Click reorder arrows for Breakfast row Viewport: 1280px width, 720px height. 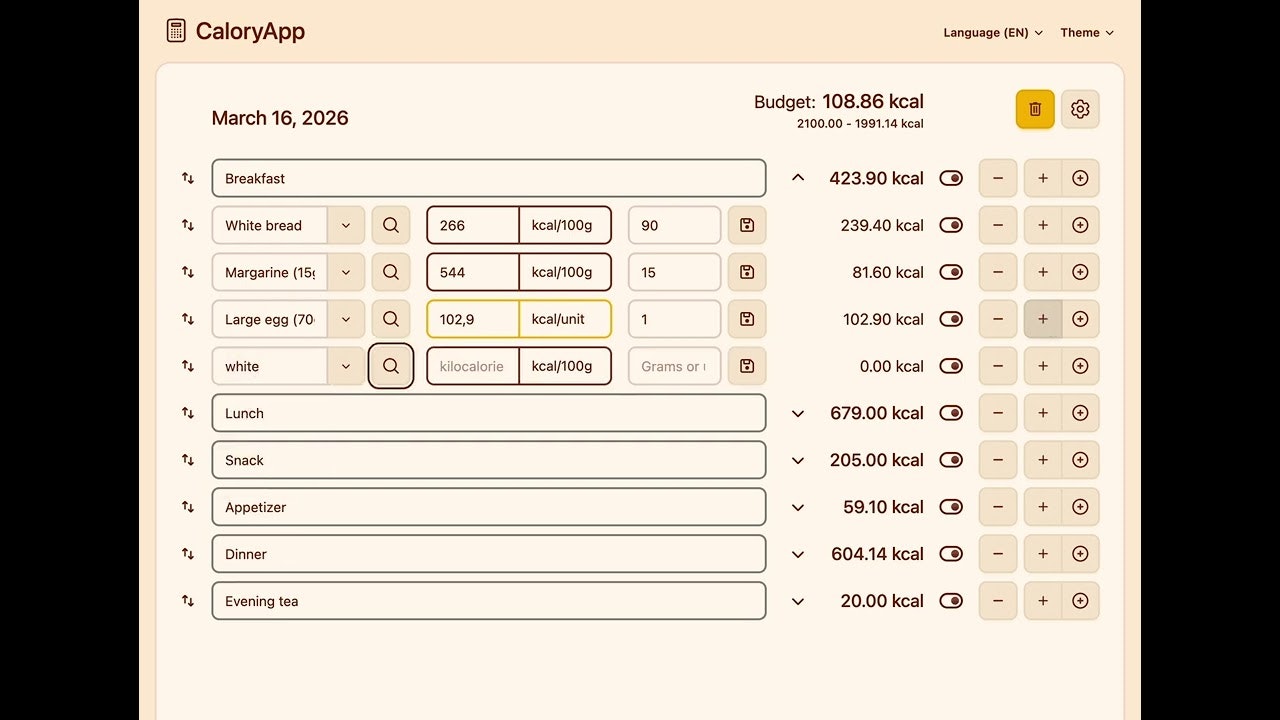click(x=188, y=178)
